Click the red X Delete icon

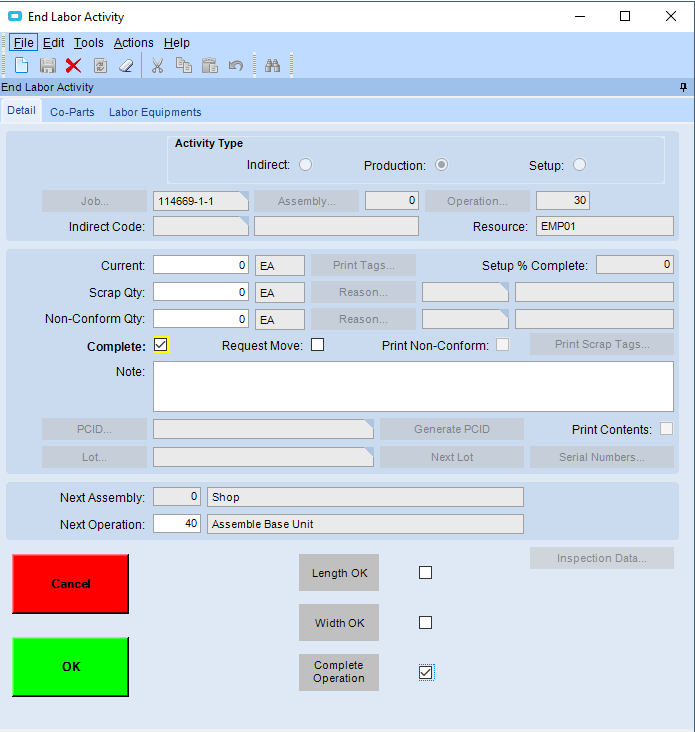coord(73,65)
